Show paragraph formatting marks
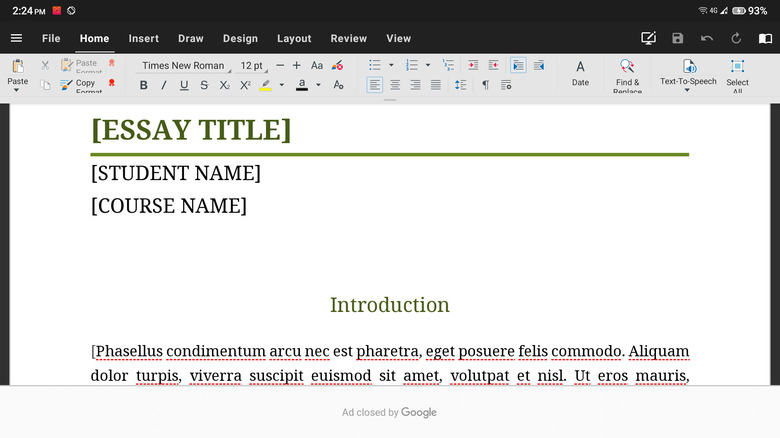 click(485, 85)
